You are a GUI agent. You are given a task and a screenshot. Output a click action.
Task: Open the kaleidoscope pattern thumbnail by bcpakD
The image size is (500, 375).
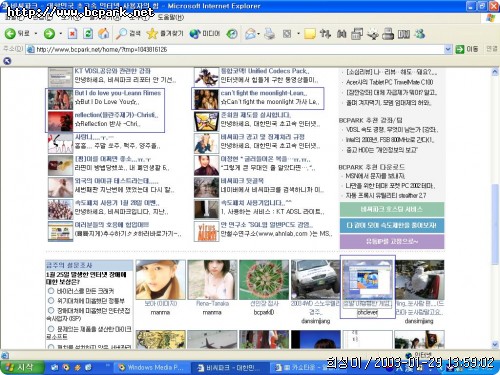click(264, 280)
